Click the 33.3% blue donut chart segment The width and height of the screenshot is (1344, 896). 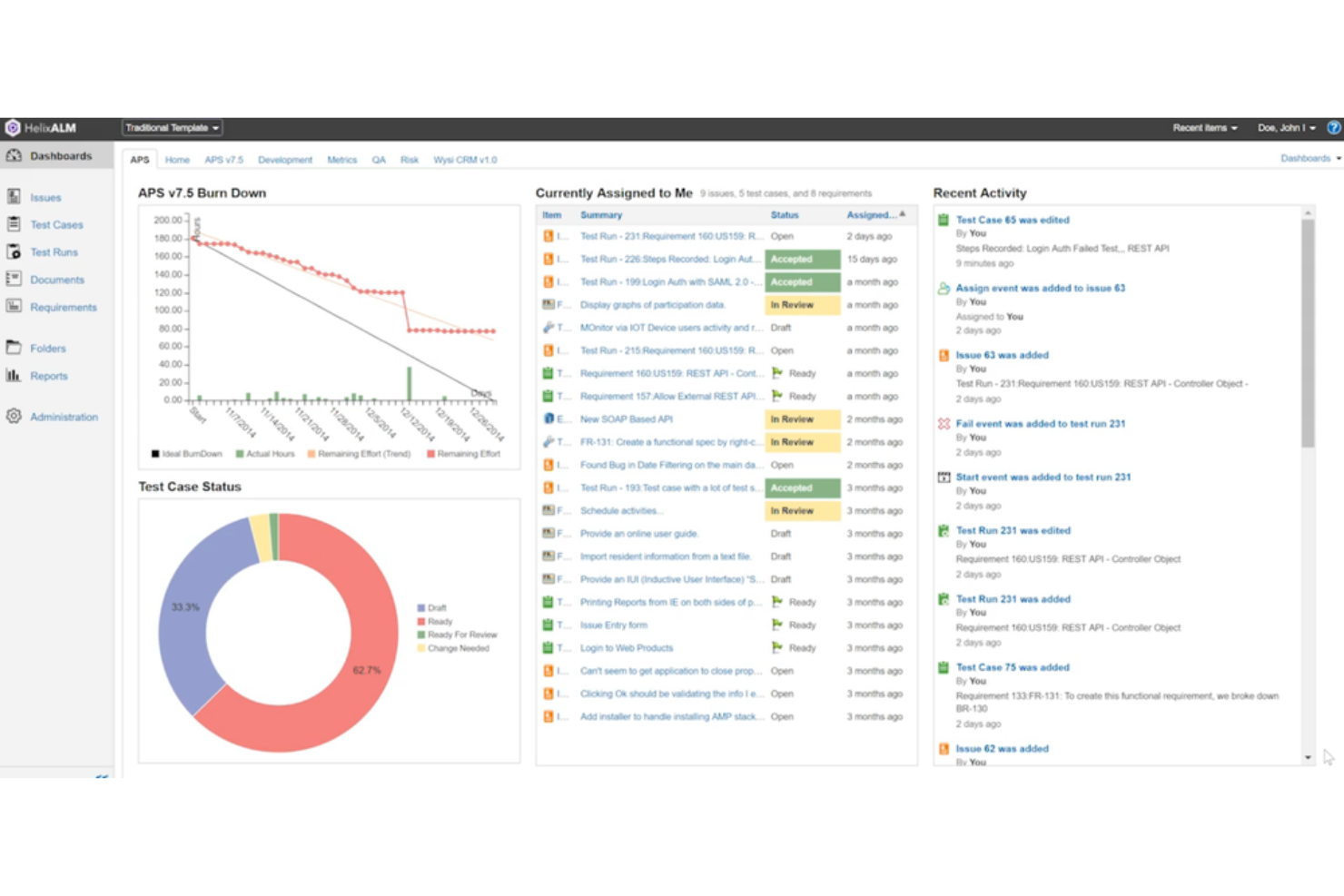(185, 606)
